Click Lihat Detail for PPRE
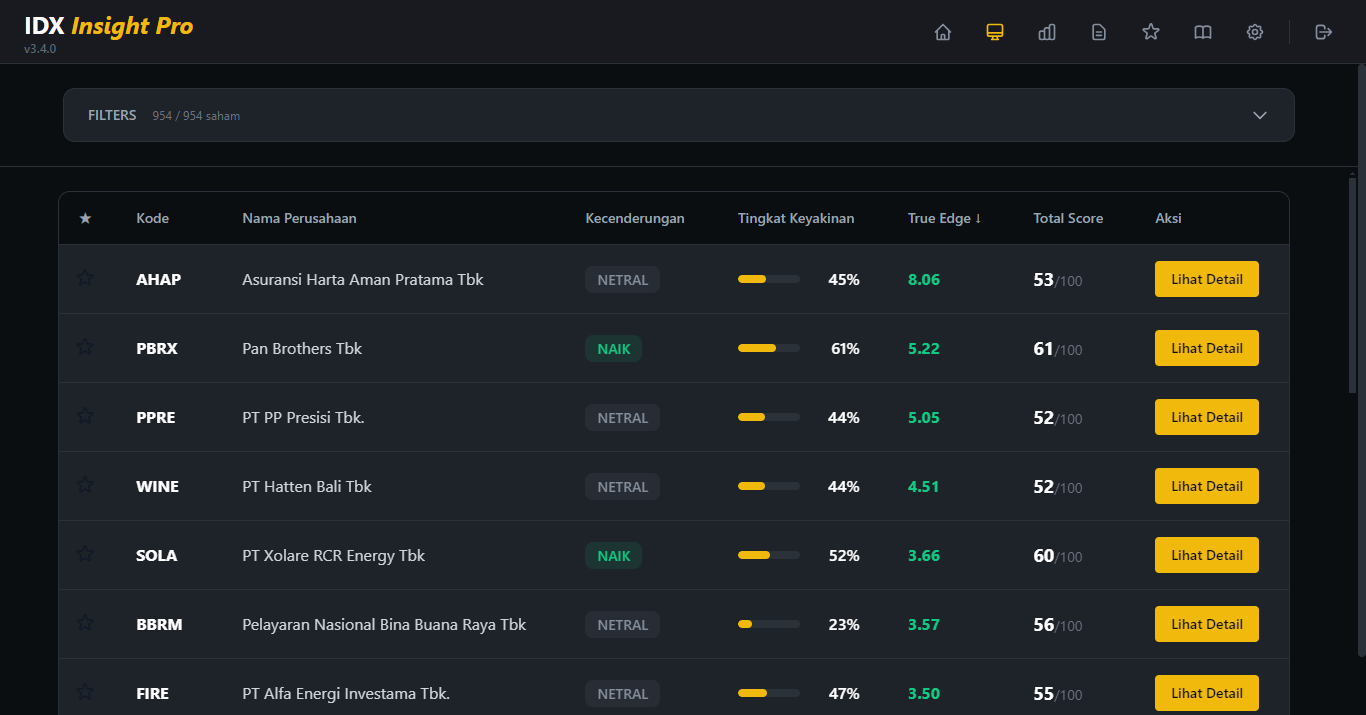 [1206, 417]
